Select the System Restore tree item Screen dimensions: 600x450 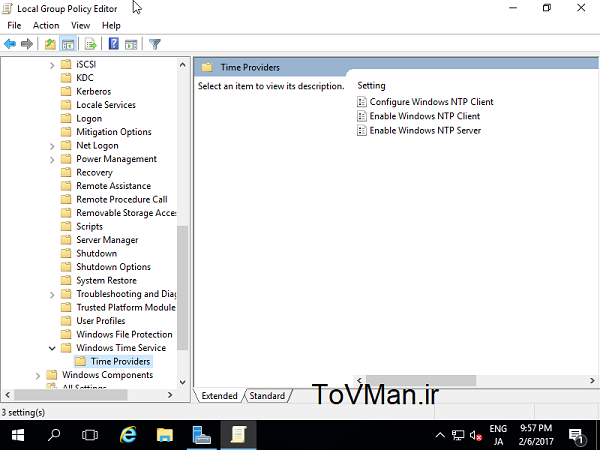coord(106,280)
